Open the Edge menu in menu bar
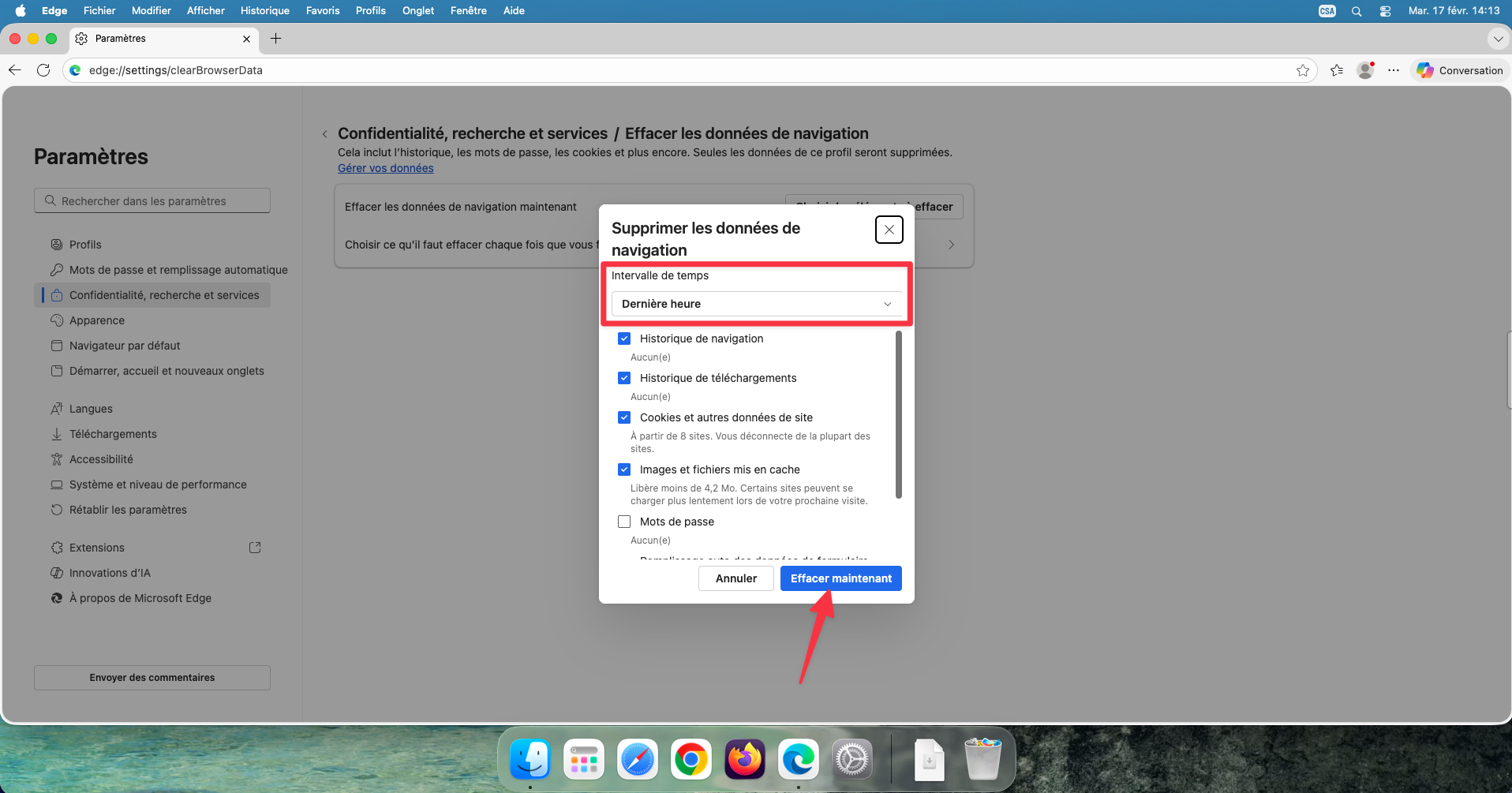Screen dimensions: 1512x793 click(x=54, y=11)
